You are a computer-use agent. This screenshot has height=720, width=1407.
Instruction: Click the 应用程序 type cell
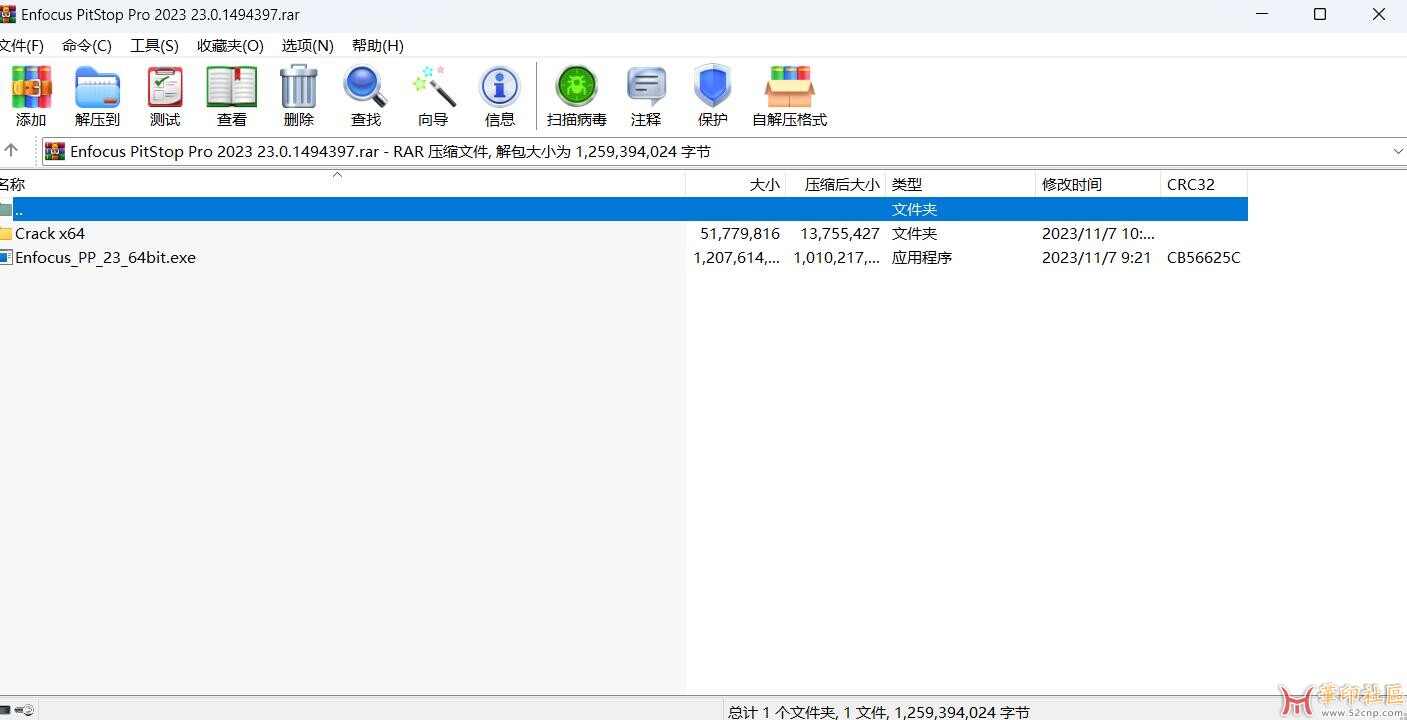point(922,258)
